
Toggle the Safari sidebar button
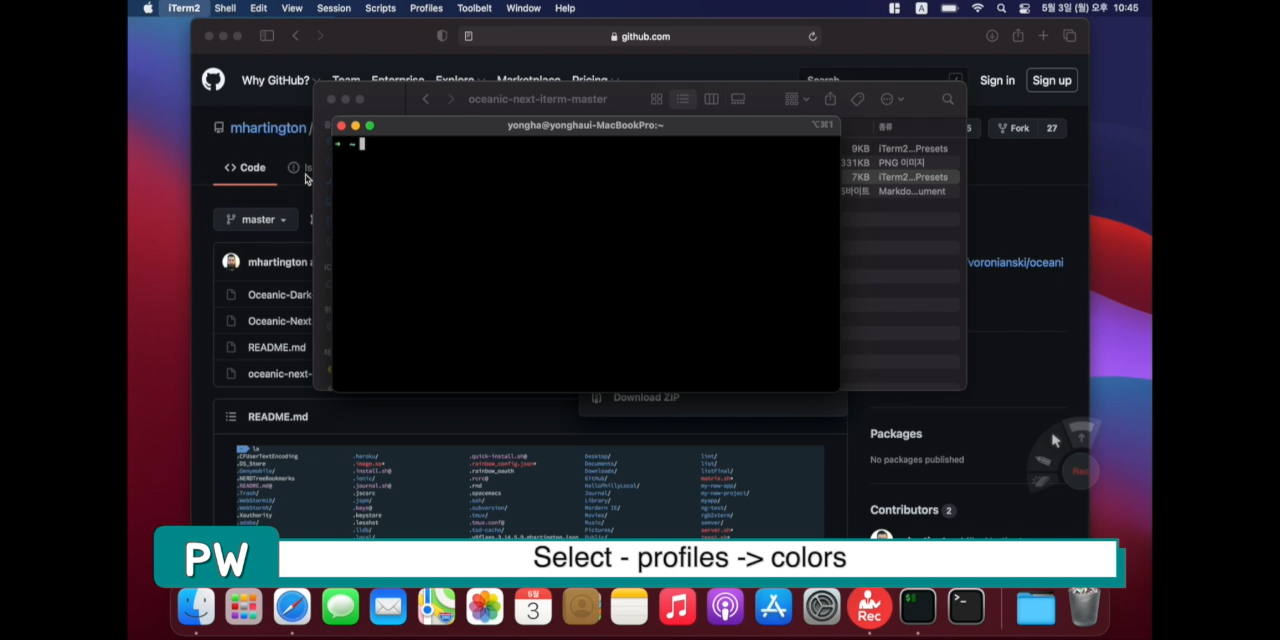pyautogui.click(x=267, y=36)
